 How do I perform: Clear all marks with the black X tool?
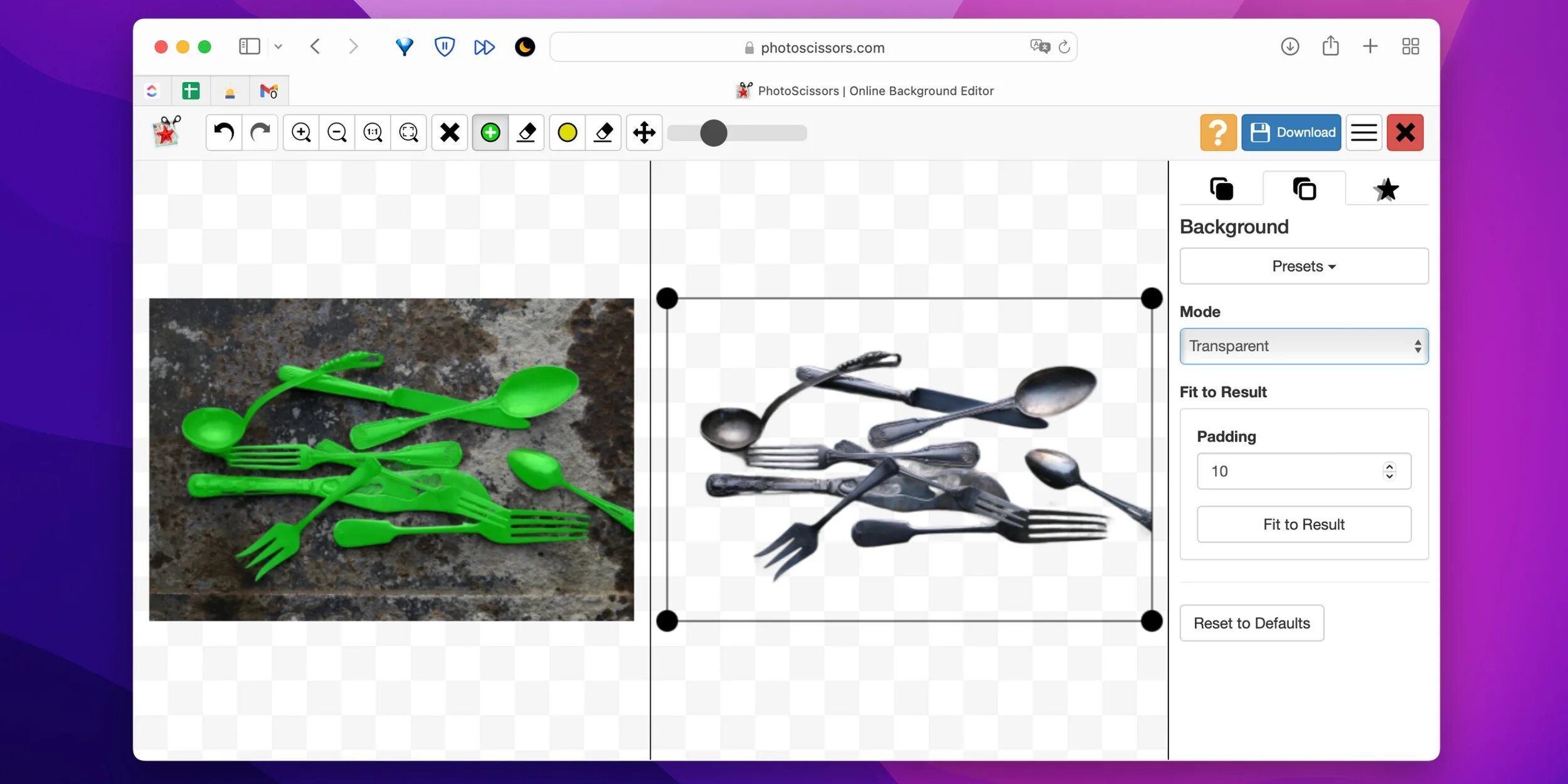[x=450, y=132]
